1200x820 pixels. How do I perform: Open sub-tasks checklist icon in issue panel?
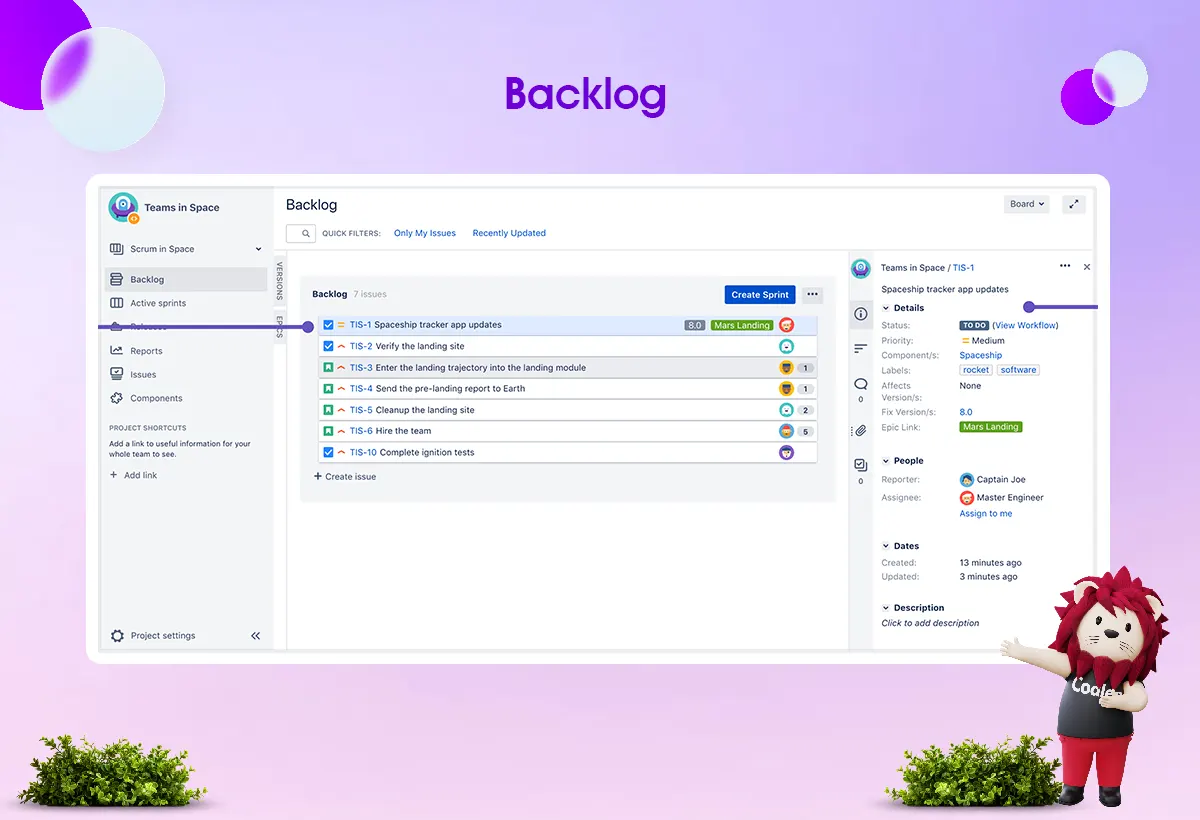click(860, 465)
